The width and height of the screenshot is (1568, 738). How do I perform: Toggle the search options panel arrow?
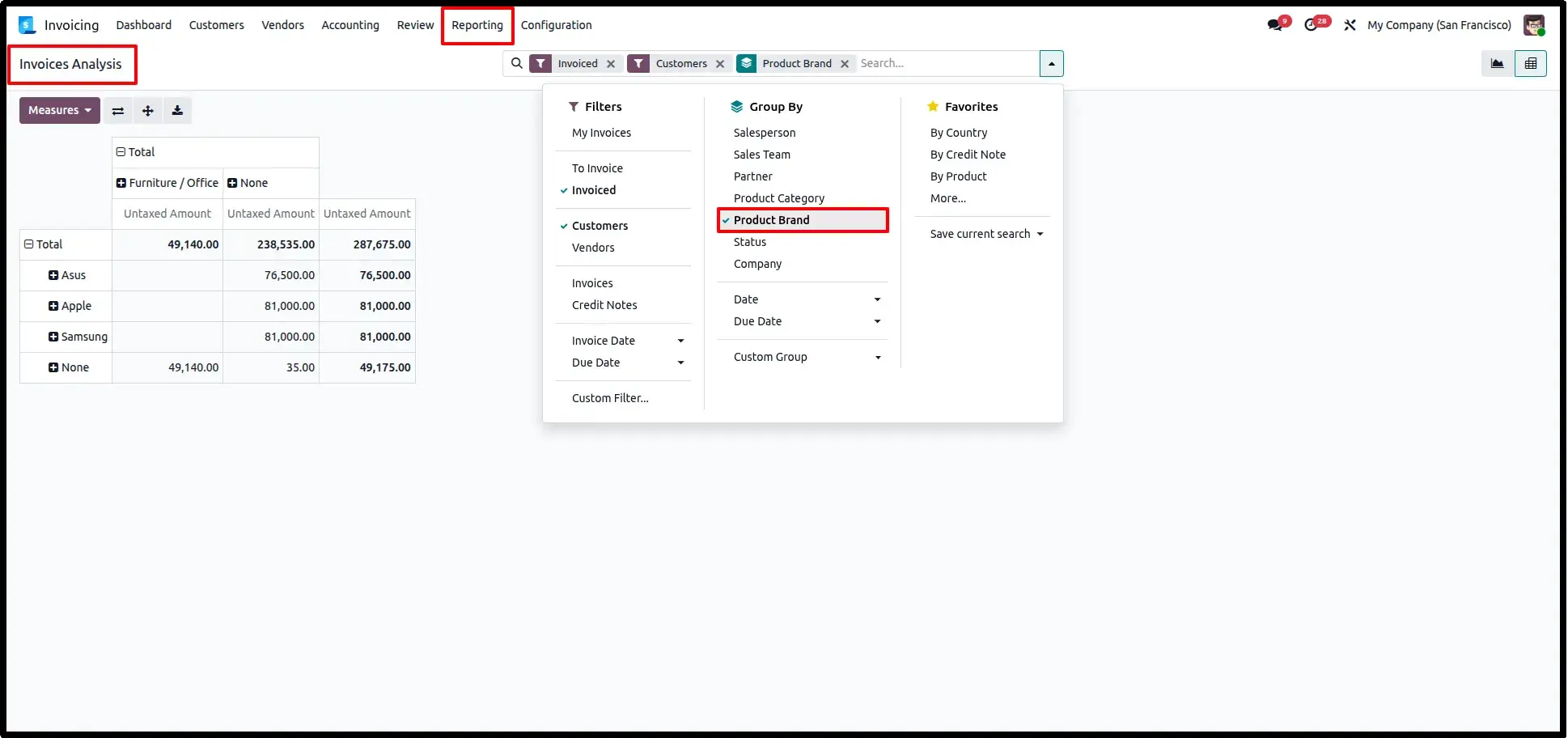(1051, 63)
